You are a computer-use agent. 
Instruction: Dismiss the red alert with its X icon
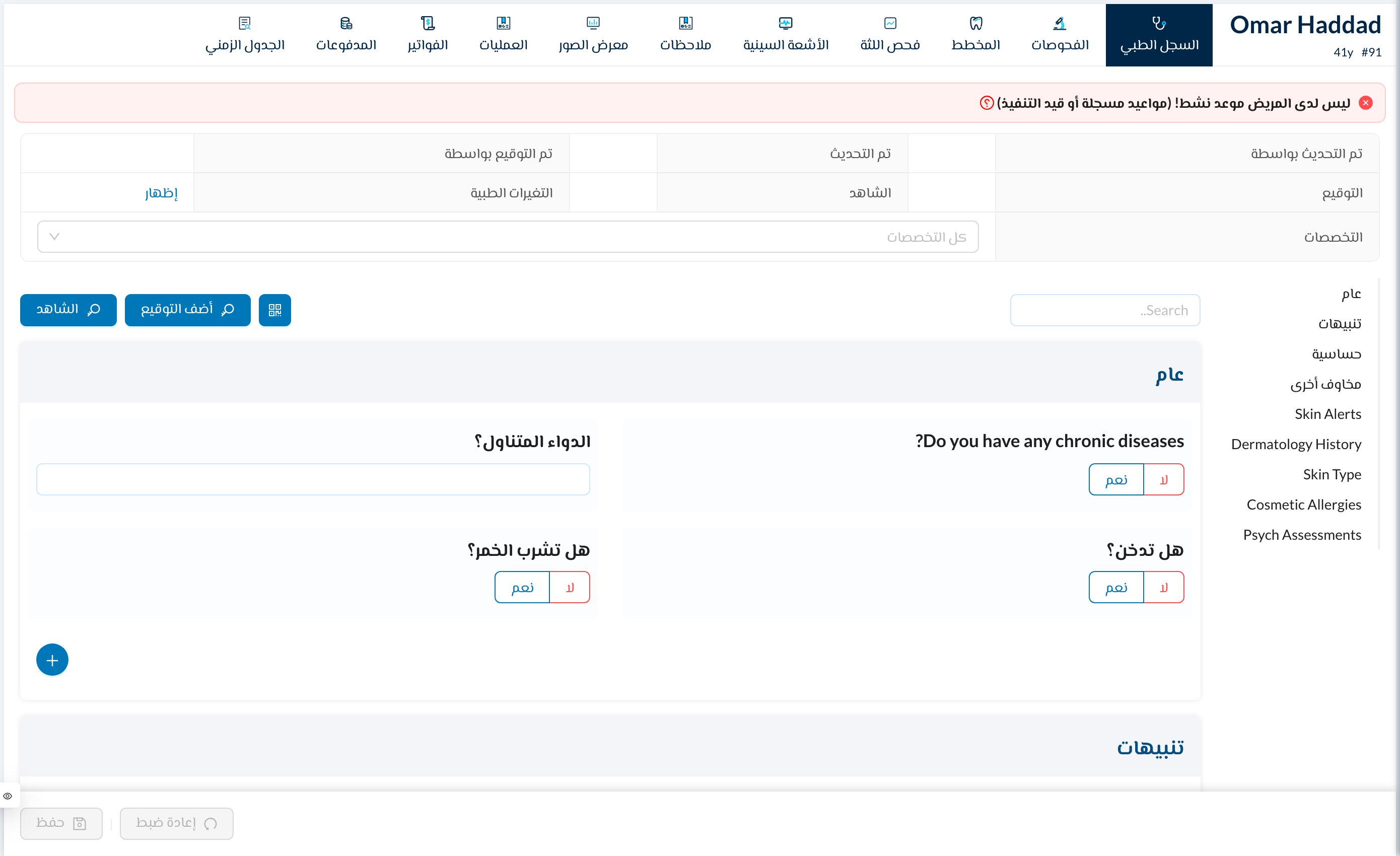point(1366,103)
